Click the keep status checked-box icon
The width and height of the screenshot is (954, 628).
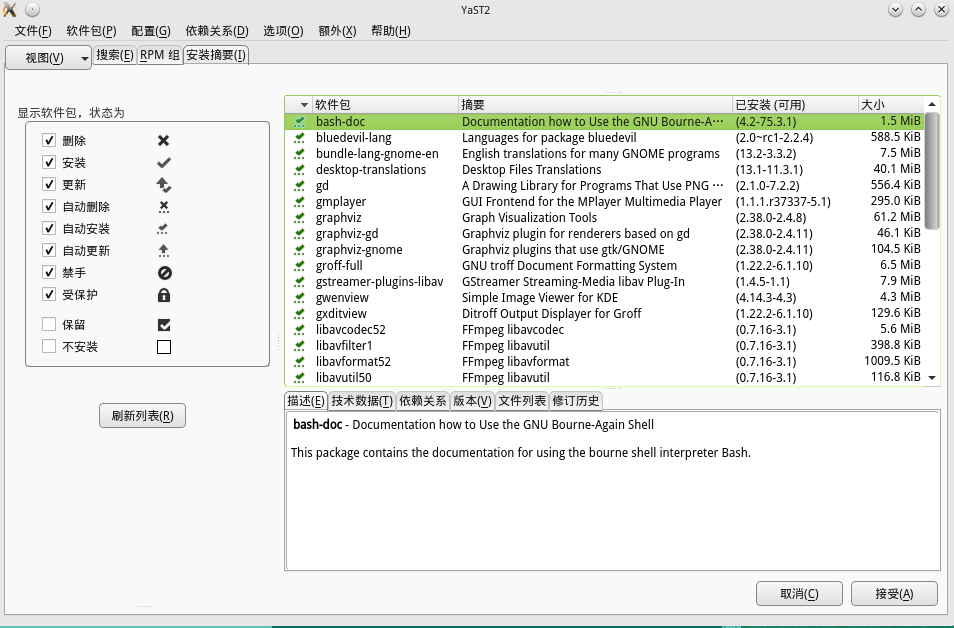[x=164, y=324]
